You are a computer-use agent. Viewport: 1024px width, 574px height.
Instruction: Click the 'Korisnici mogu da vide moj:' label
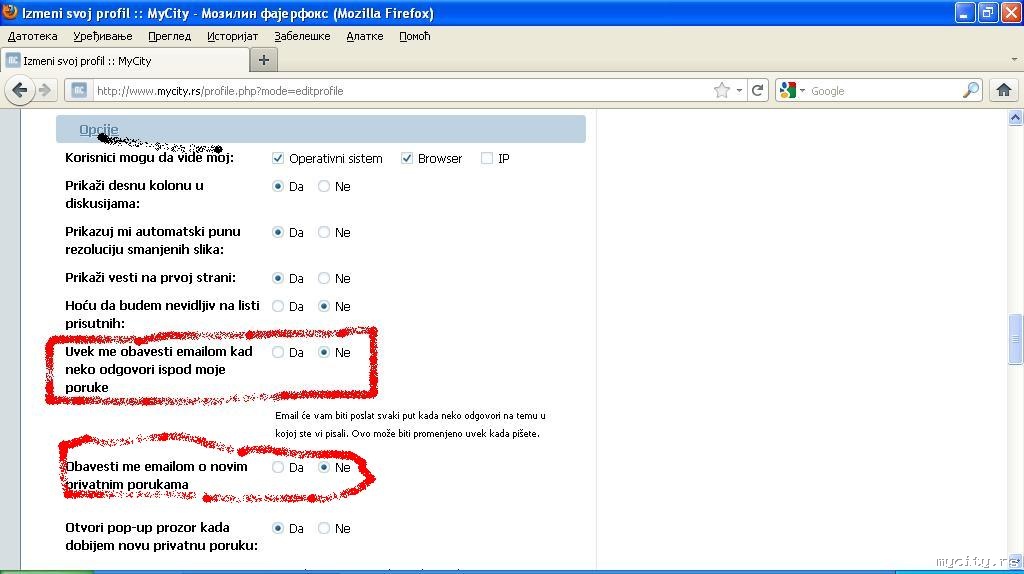click(149, 158)
